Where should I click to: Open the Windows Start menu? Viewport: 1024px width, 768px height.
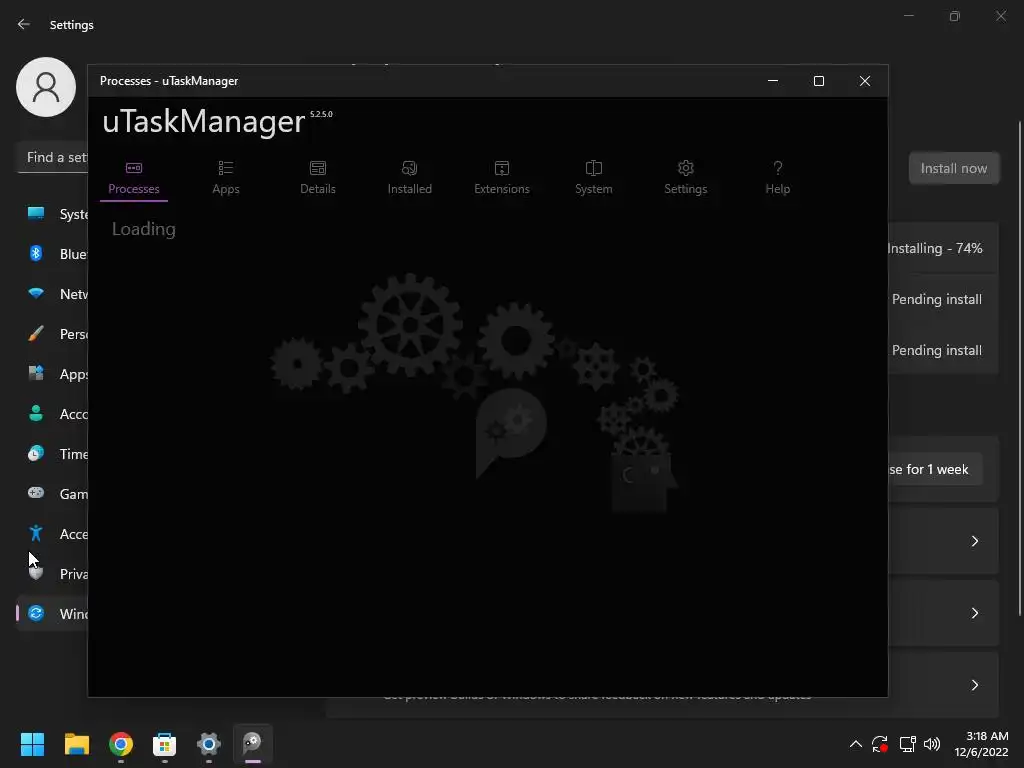pyautogui.click(x=32, y=744)
